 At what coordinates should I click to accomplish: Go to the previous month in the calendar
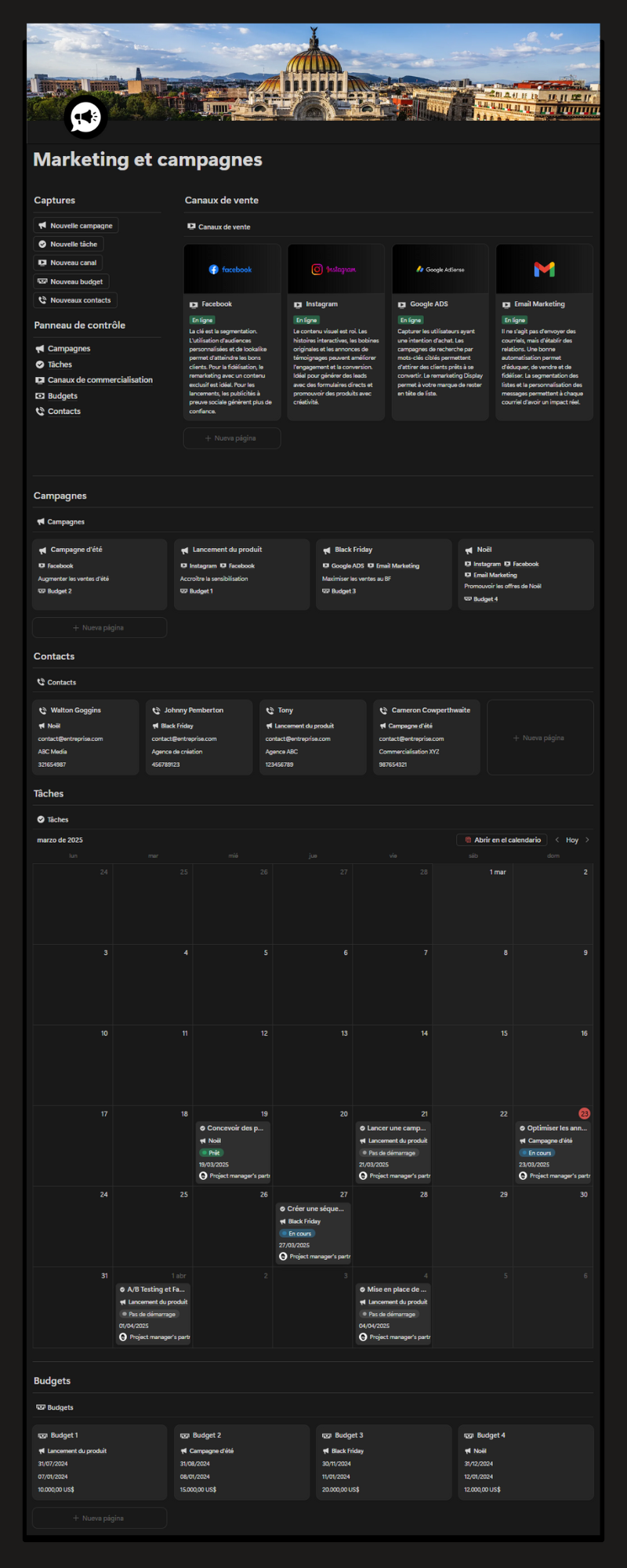point(557,840)
